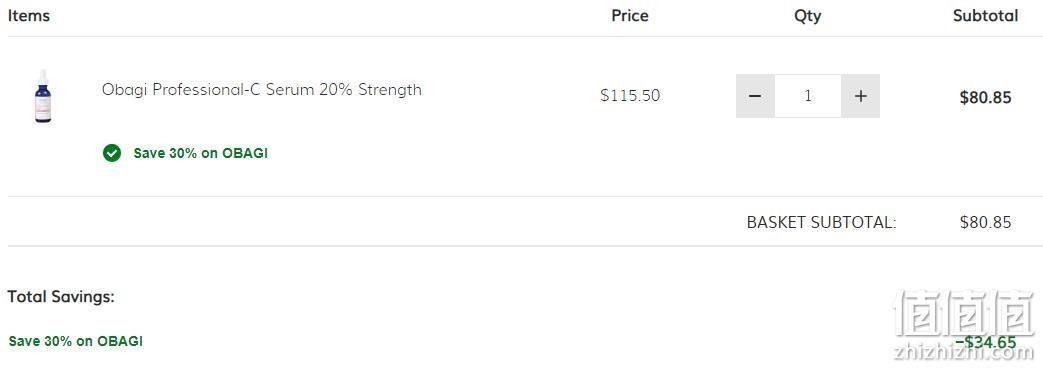The width and height of the screenshot is (1043, 369).
Task: Click the $115.50 item price
Action: pyautogui.click(x=630, y=96)
